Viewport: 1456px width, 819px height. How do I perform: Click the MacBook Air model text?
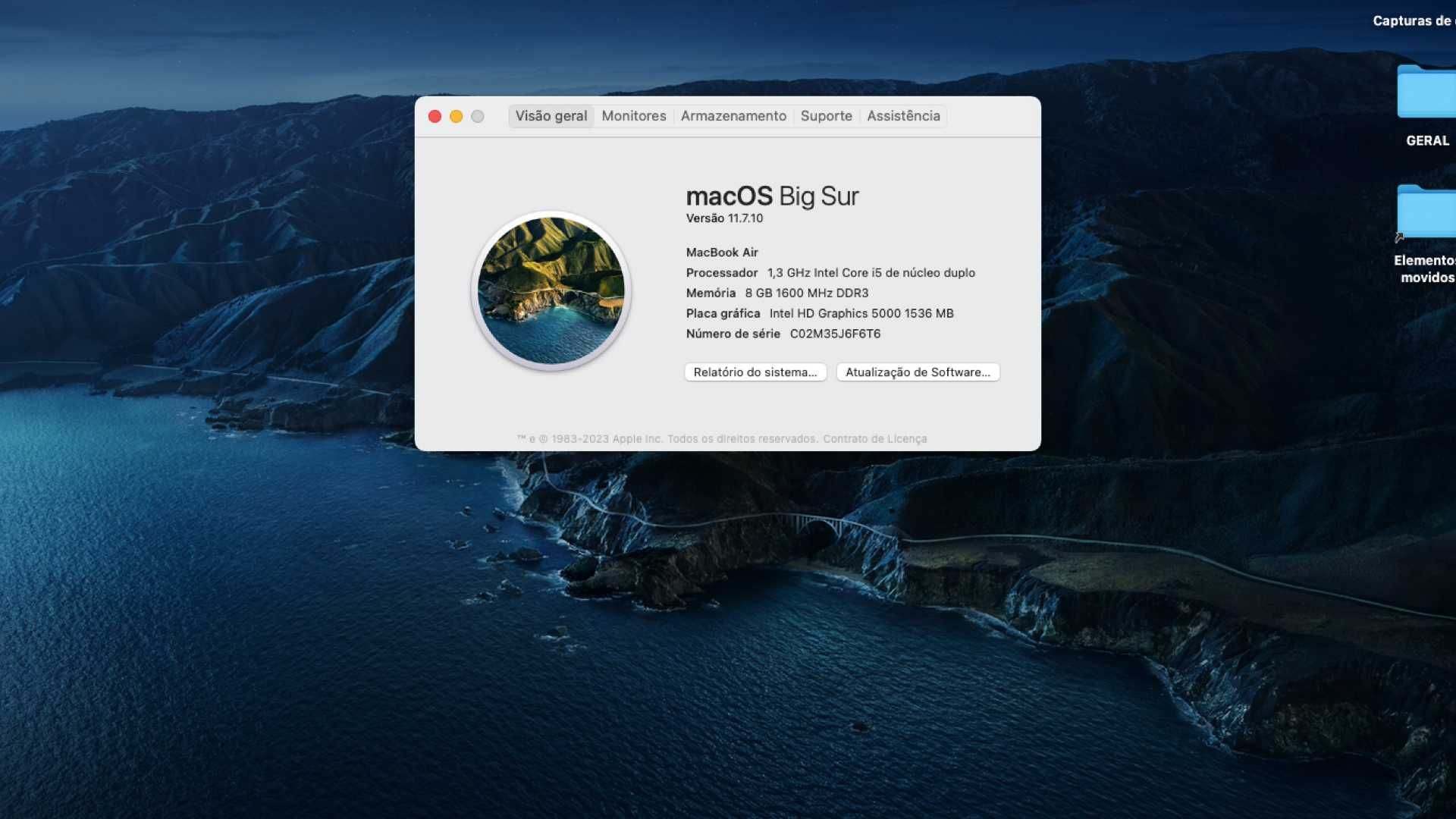tap(722, 253)
